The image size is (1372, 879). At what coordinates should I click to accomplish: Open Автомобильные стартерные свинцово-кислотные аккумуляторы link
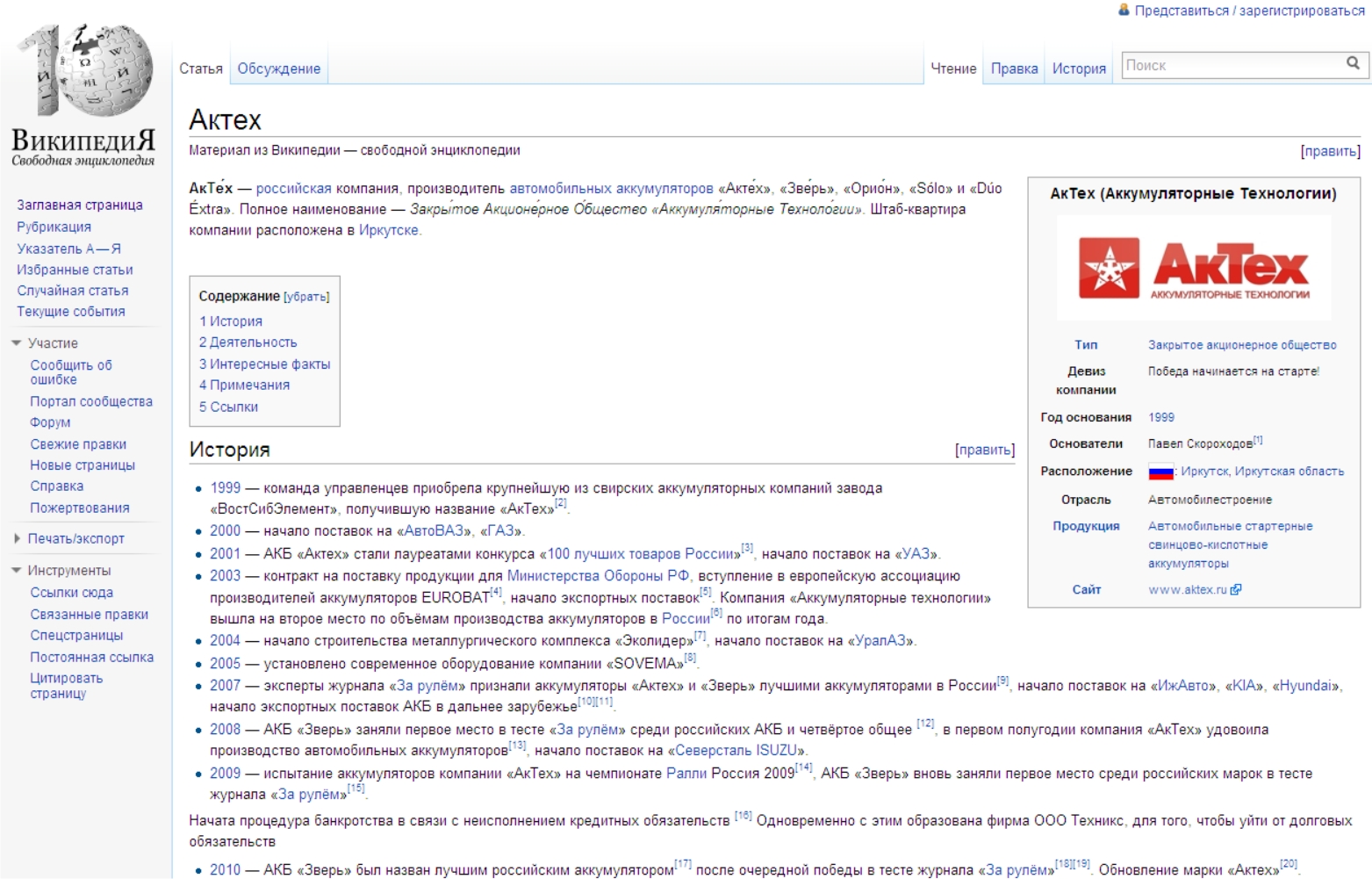(x=1231, y=544)
